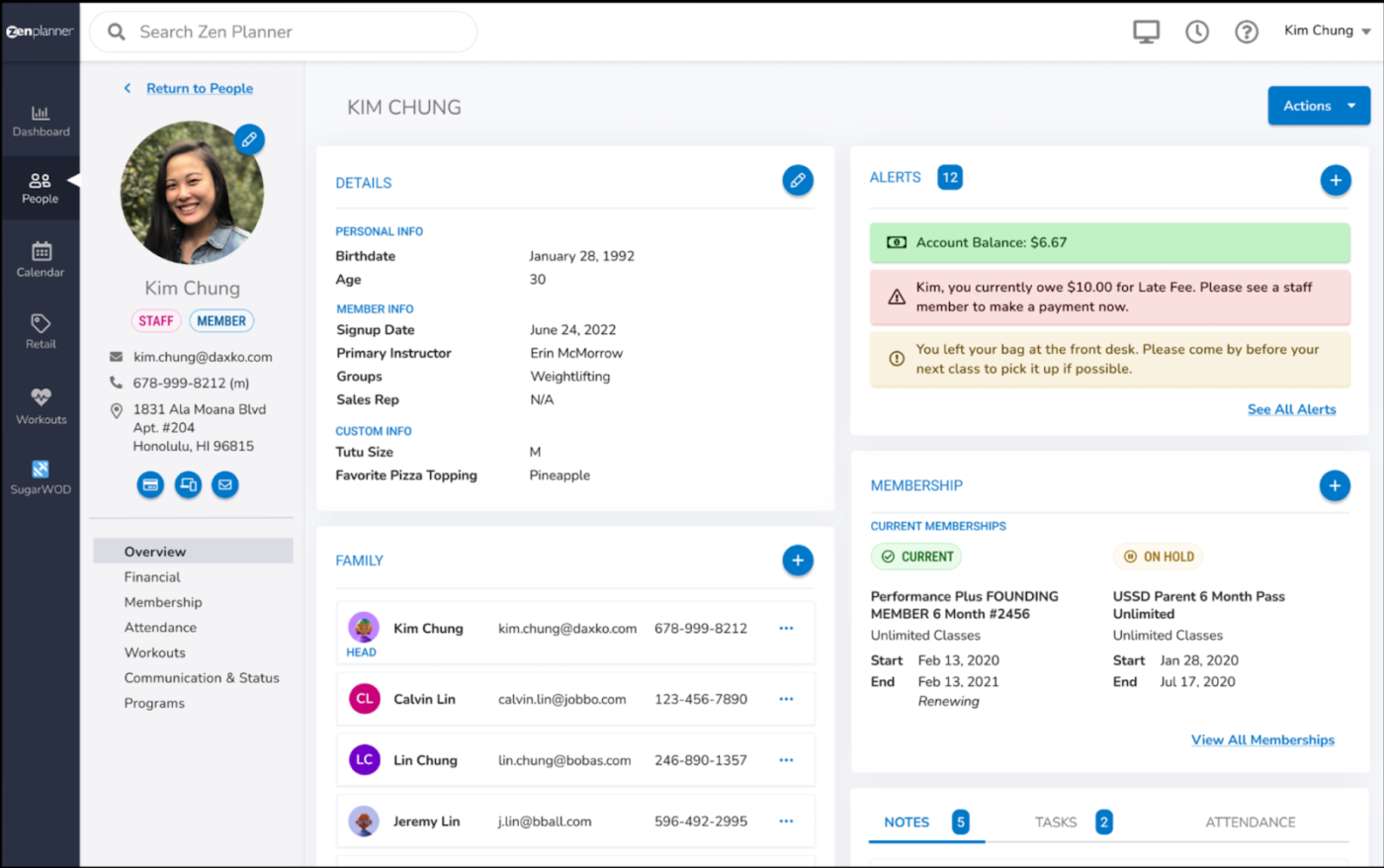Click the See All Alerts link
This screenshot has height=868, width=1384.
pyautogui.click(x=1291, y=409)
